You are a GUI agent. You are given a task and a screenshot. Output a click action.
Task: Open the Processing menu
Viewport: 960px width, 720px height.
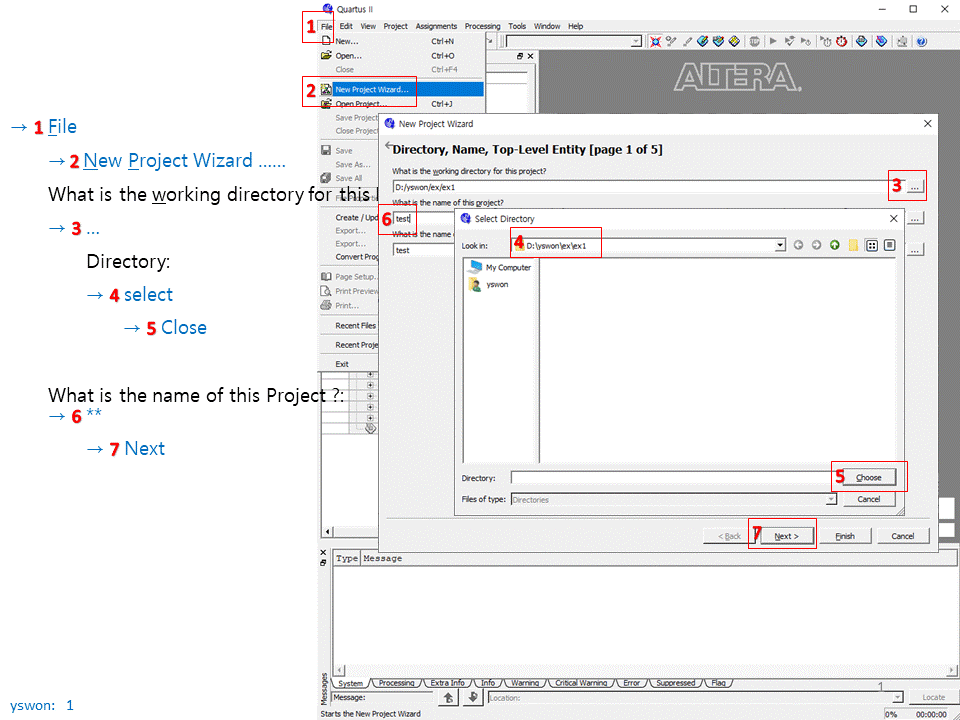pyautogui.click(x=482, y=26)
